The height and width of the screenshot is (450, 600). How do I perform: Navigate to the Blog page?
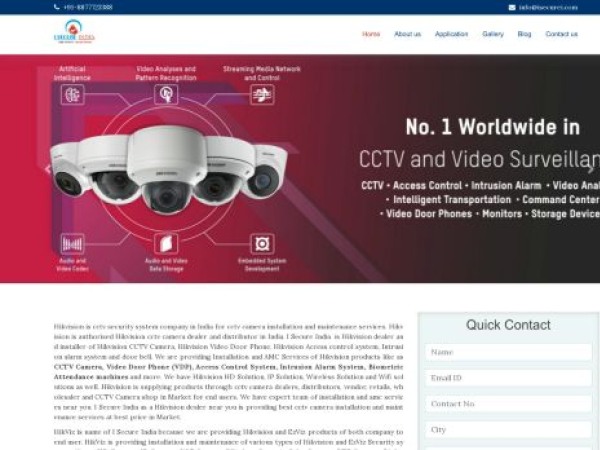524,34
